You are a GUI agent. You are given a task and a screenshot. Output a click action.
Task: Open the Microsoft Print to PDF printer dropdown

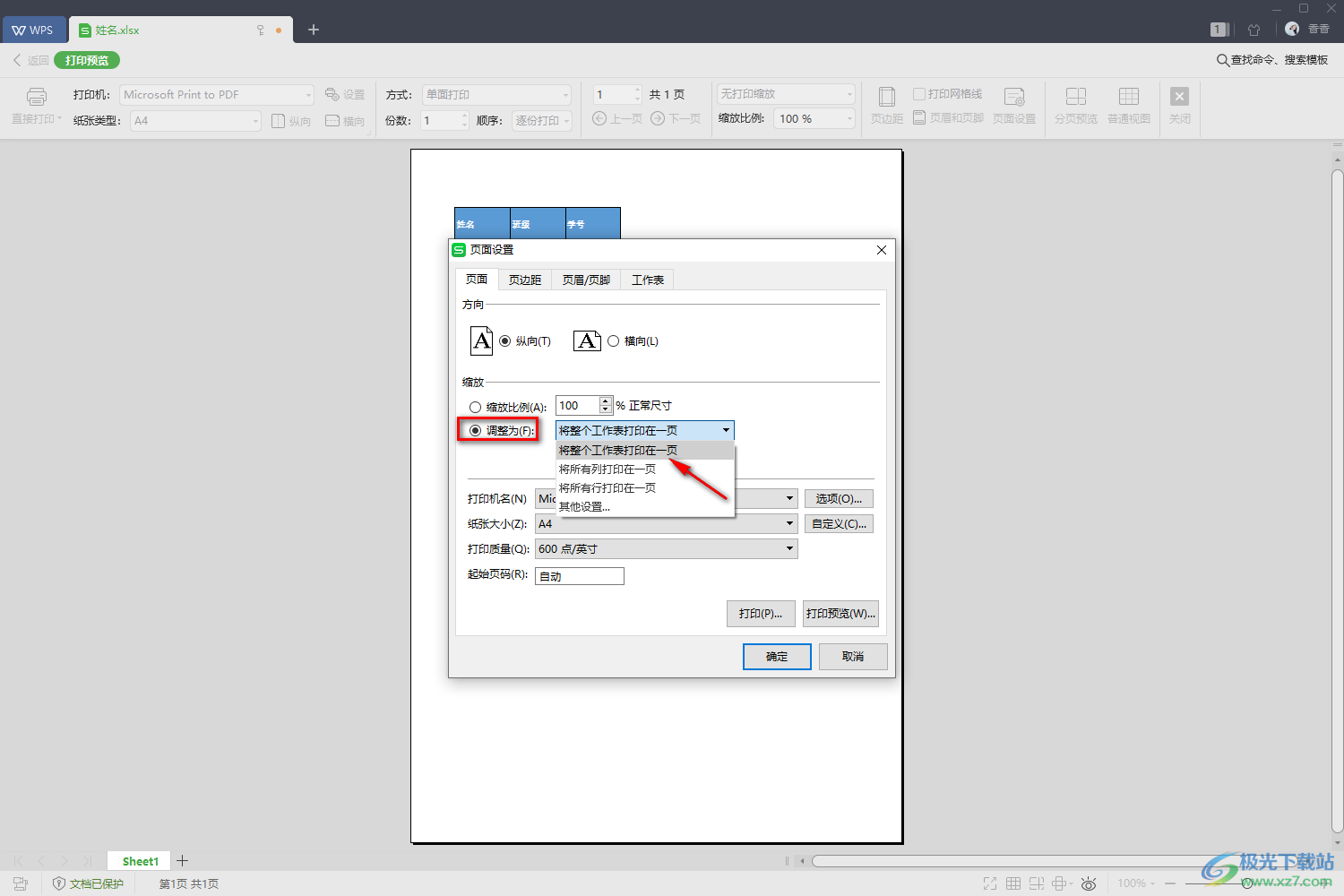click(x=217, y=94)
